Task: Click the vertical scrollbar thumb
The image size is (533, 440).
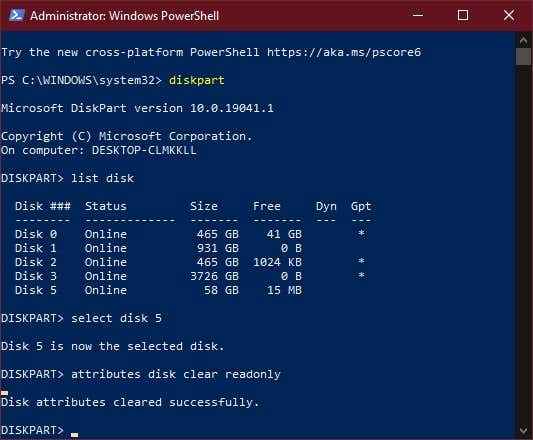Action: tap(523, 56)
